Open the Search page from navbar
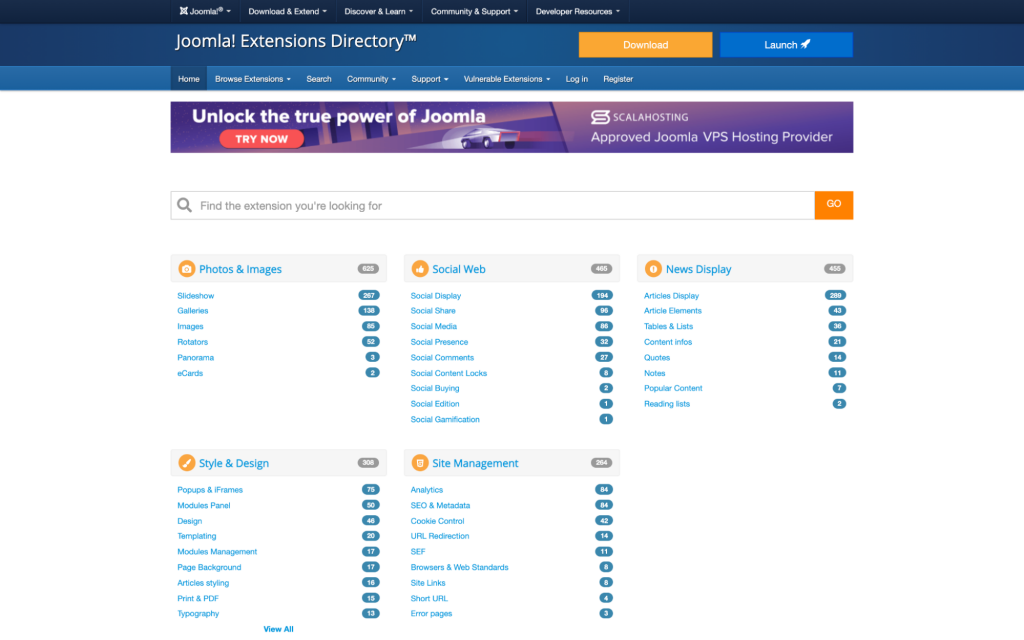Image resolution: width=1024 pixels, height=640 pixels. 319,78
